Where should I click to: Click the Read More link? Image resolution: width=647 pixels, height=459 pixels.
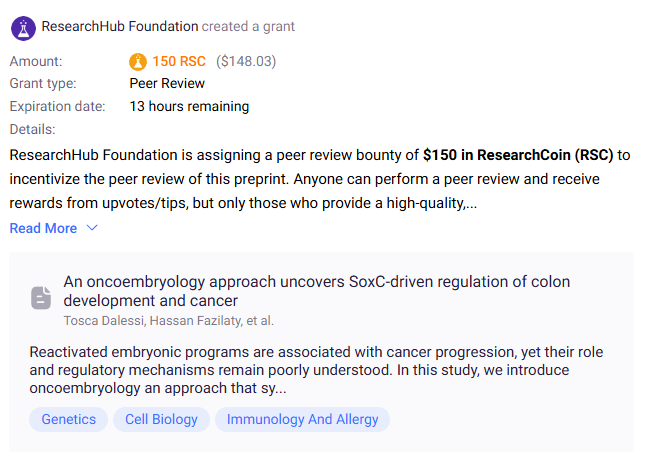coord(43,229)
